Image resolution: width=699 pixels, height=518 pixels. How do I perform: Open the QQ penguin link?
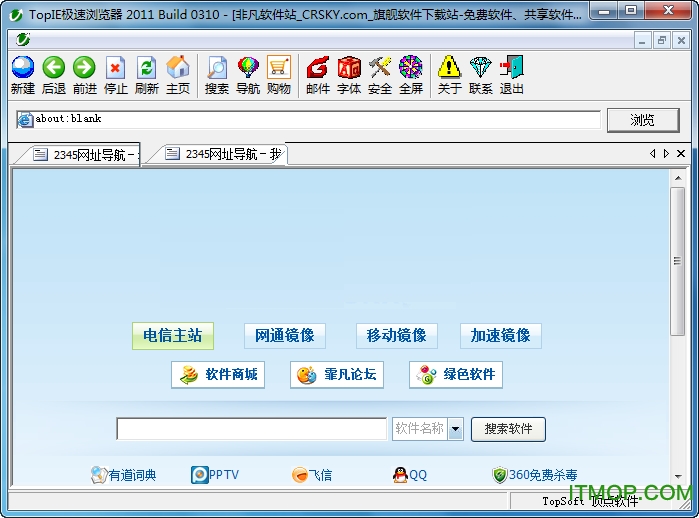click(410, 475)
